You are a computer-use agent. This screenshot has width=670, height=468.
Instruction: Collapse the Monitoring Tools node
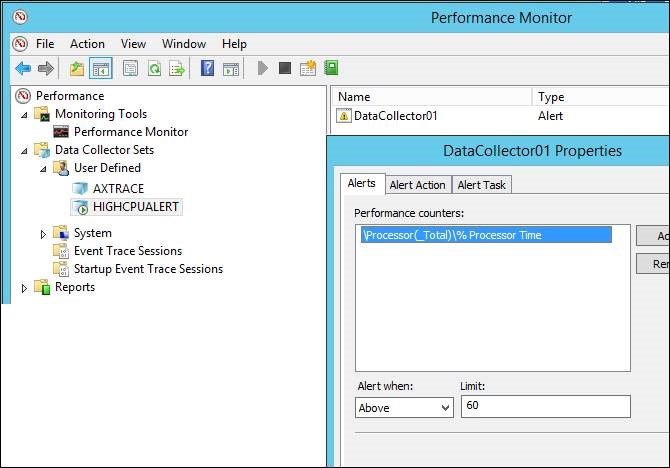pos(24,114)
